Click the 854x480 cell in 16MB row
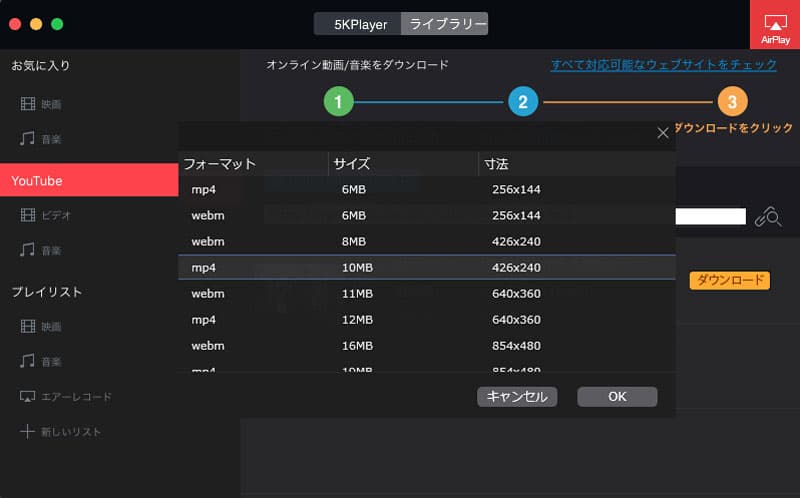Image resolution: width=800 pixels, height=498 pixels. (x=516, y=345)
